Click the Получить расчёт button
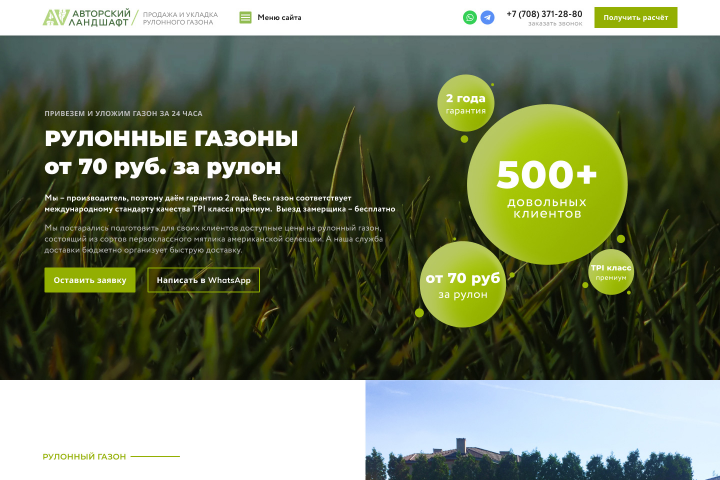This screenshot has width=720, height=480. point(636,17)
